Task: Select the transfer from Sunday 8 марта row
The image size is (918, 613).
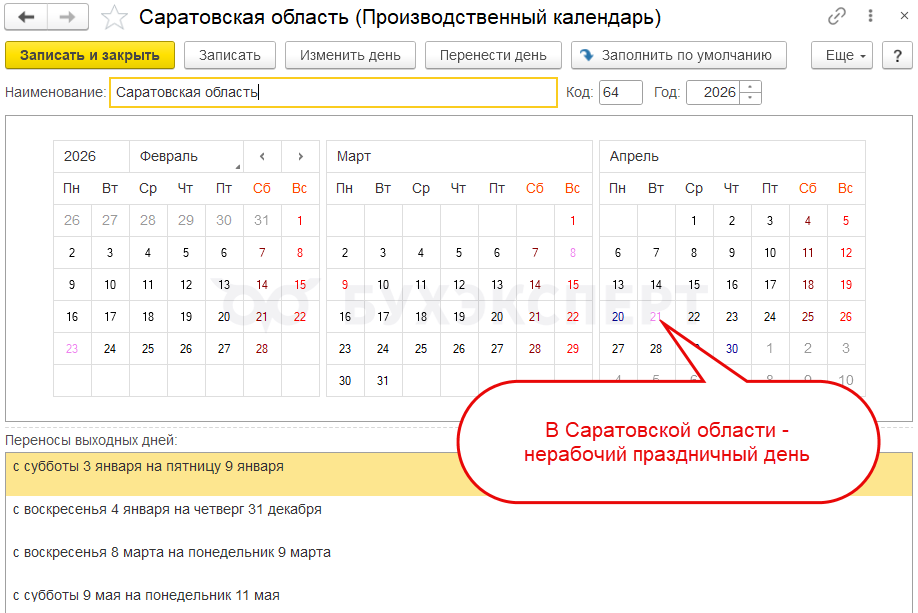Action: (171, 552)
